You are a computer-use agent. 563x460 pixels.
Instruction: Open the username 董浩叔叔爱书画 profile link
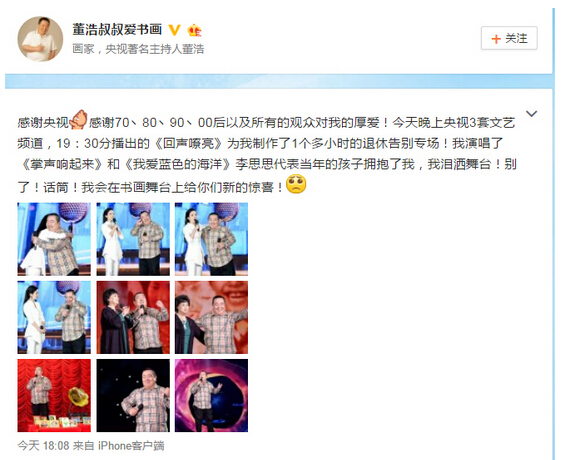click(117, 29)
